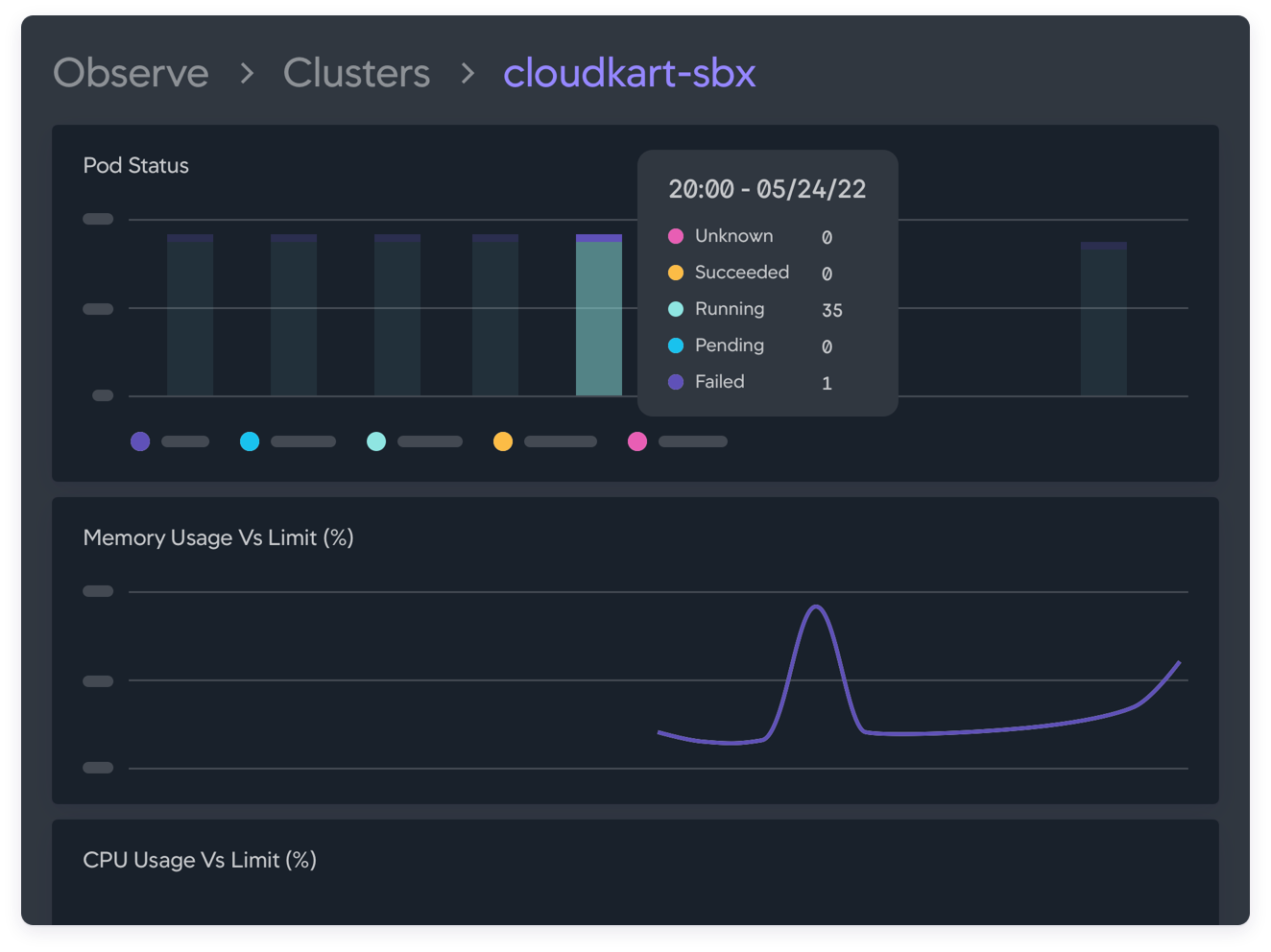Click the peak of the Memory Usage line
The height and width of the screenshot is (952, 1271).
tap(816, 607)
